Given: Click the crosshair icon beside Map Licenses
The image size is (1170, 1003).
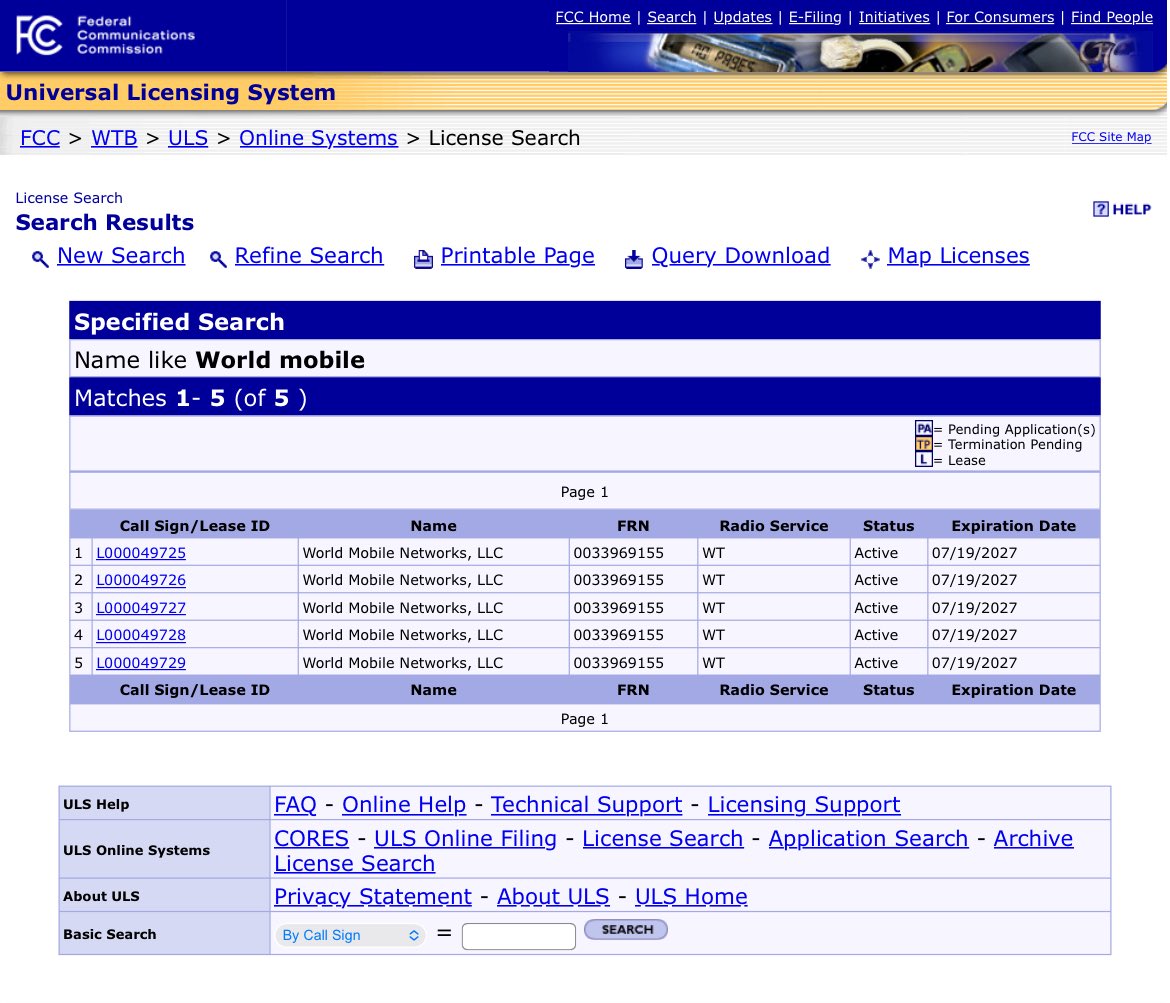Looking at the screenshot, I should (x=870, y=259).
